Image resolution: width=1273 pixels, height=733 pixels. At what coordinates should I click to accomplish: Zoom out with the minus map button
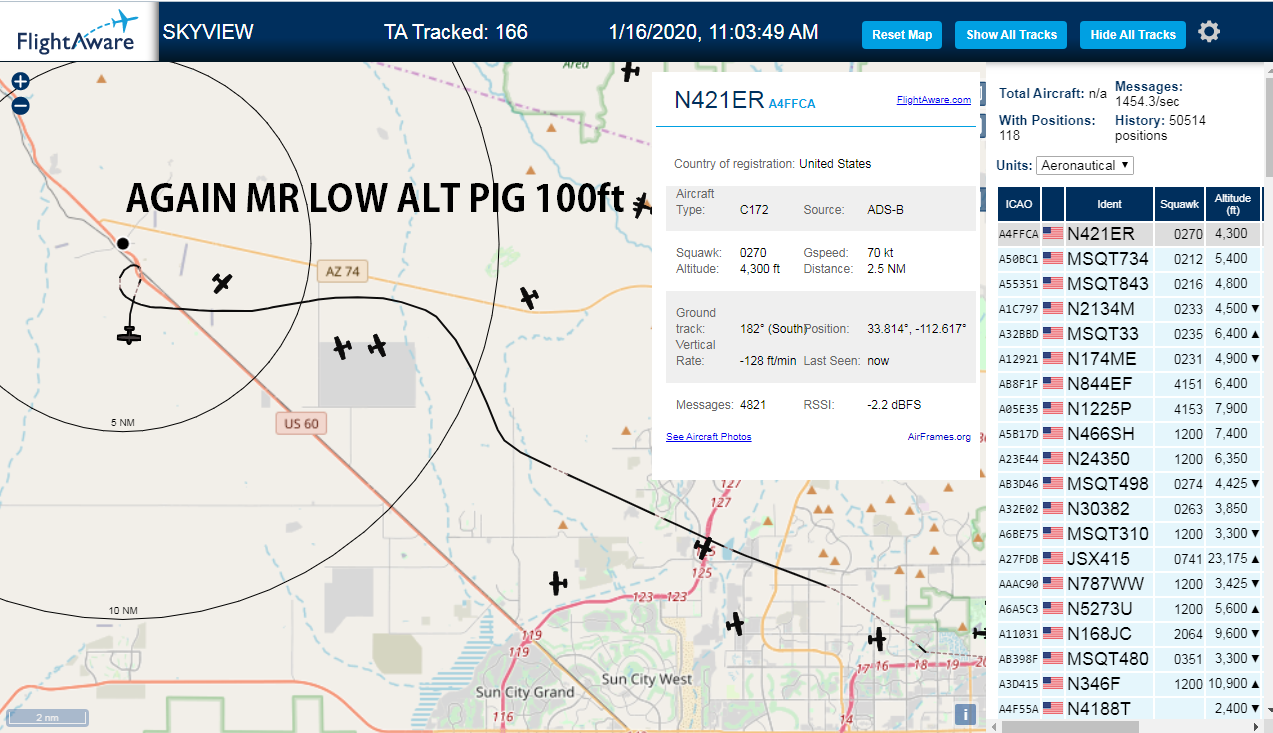[x=20, y=105]
